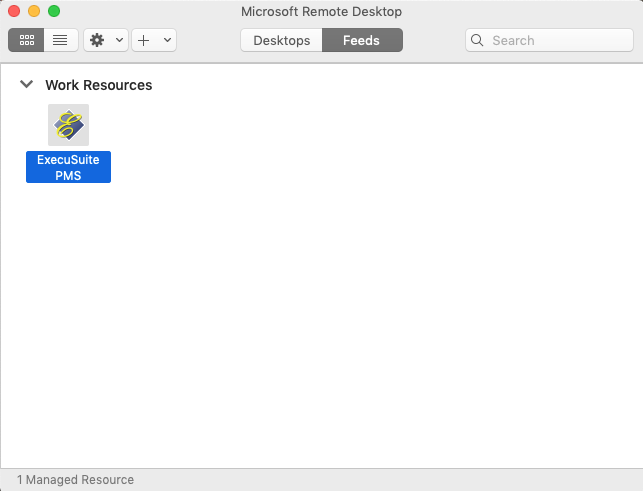643x491 pixels.
Task: Switch to the Desktops tab
Action: point(282,40)
